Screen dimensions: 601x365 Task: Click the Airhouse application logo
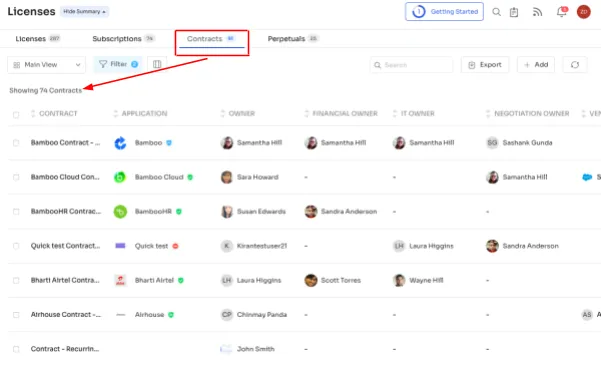pyautogui.click(x=120, y=315)
